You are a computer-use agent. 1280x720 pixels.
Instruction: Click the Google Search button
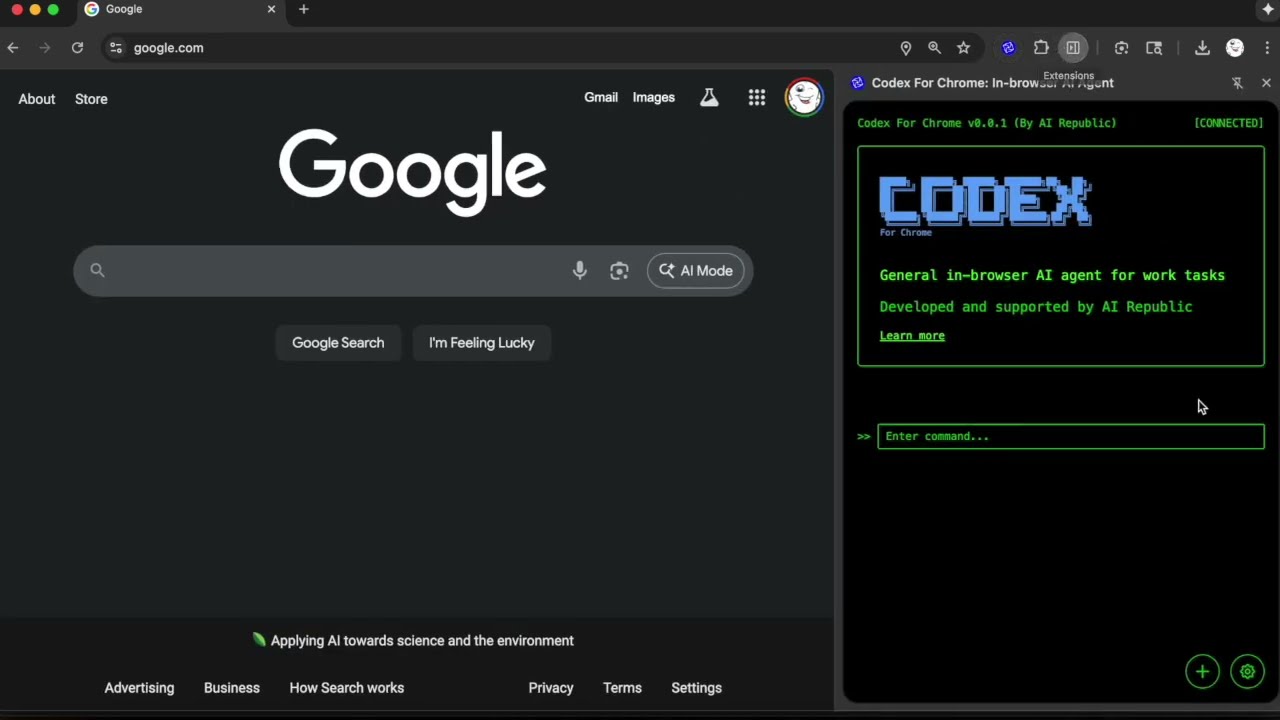tap(338, 343)
